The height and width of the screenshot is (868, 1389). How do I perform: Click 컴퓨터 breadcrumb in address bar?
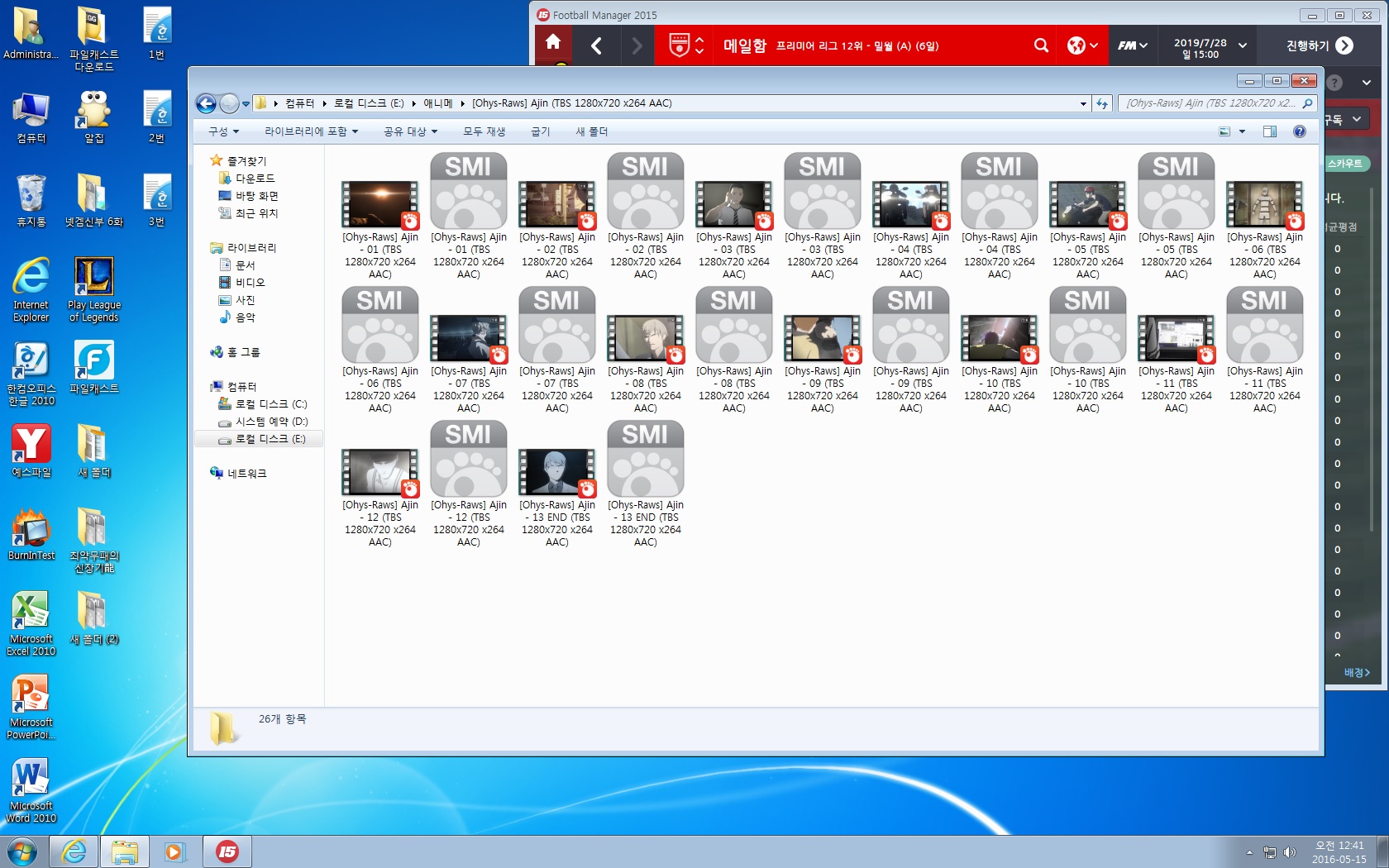[299, 103]
